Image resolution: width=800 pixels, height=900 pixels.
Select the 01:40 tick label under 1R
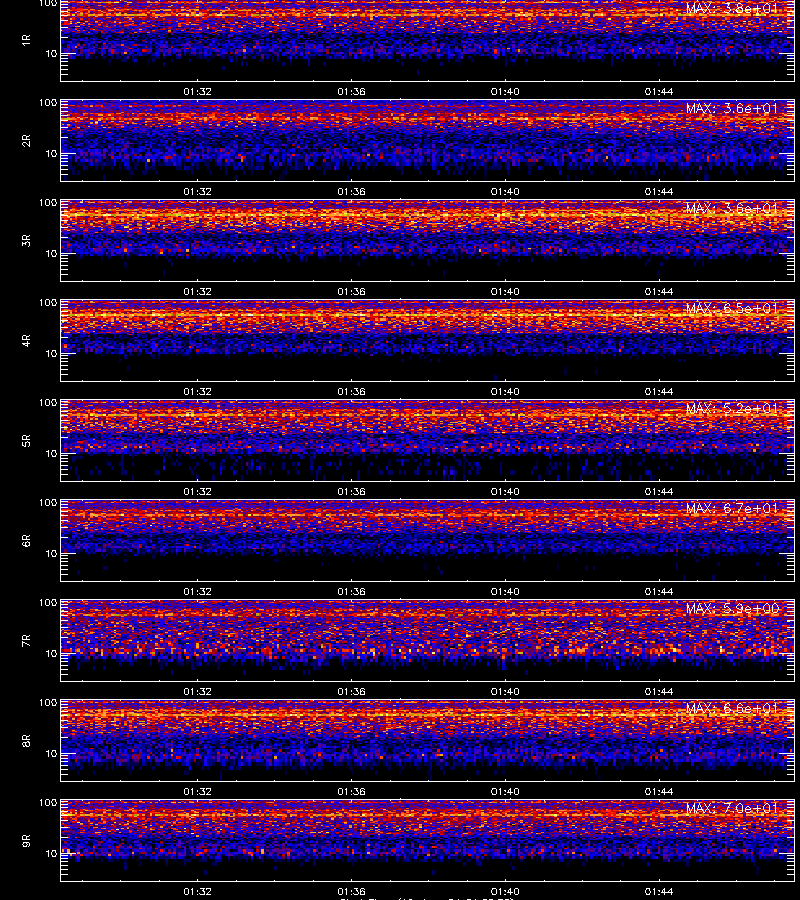[505, 91]
